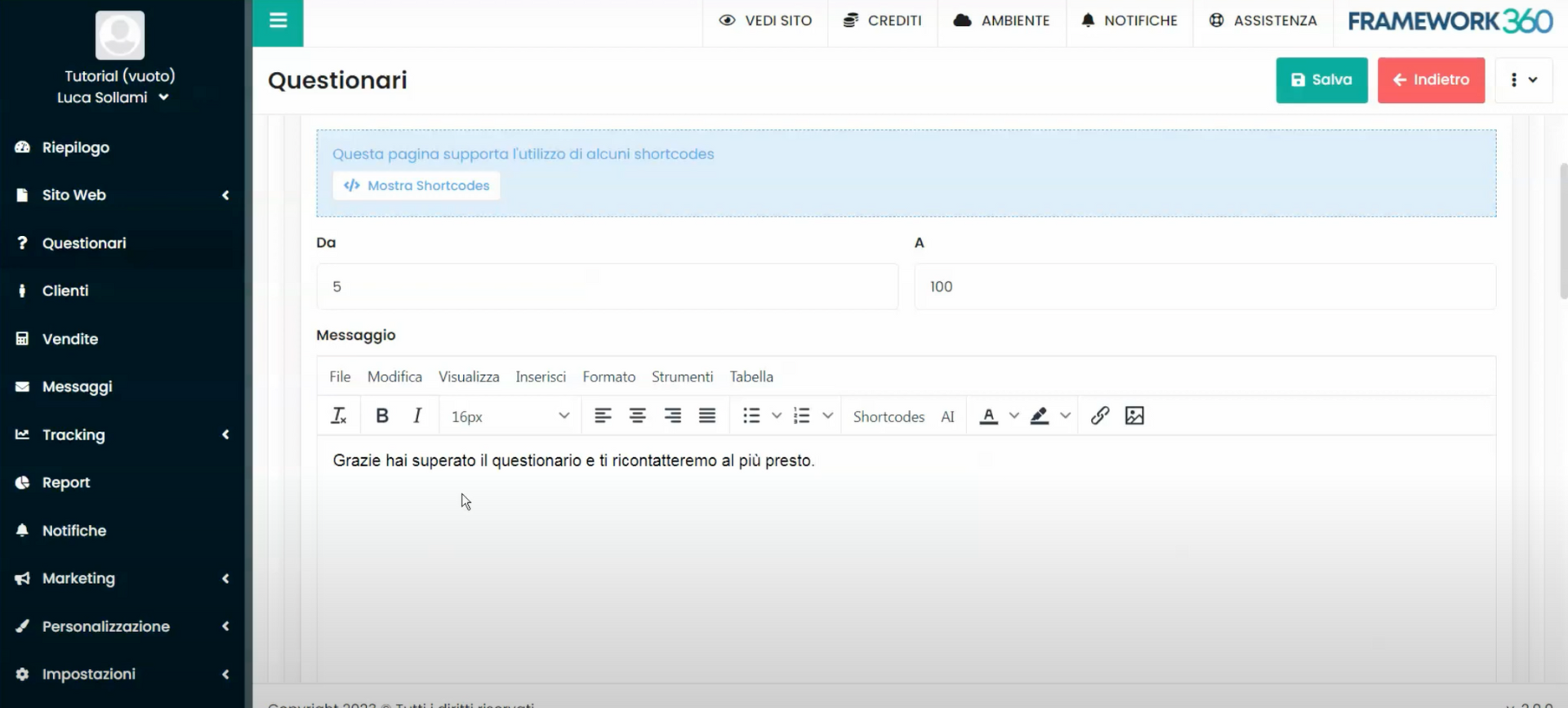Click the clear formatting icon
This screenshot has width=1568, height=708.
[338, 416]
